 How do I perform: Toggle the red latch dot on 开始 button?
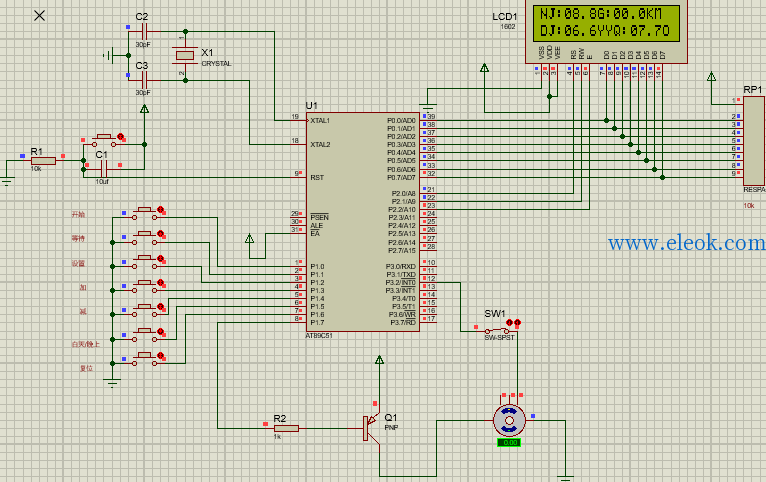[x=160, y=209]
